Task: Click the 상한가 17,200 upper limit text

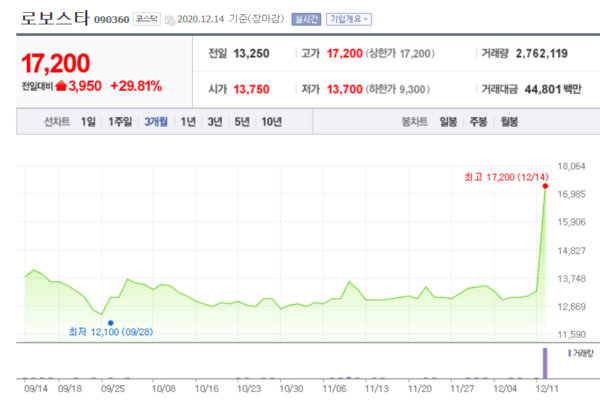Action: pos(400,54)
